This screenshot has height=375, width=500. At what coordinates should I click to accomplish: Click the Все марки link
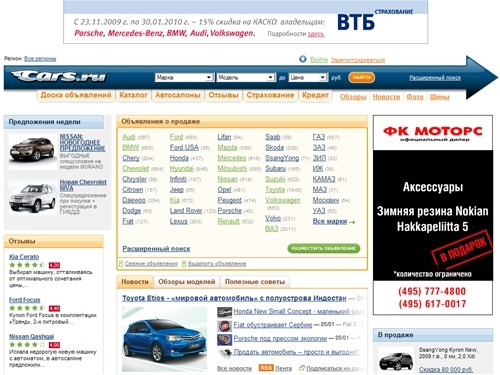(x=330, y=221)
